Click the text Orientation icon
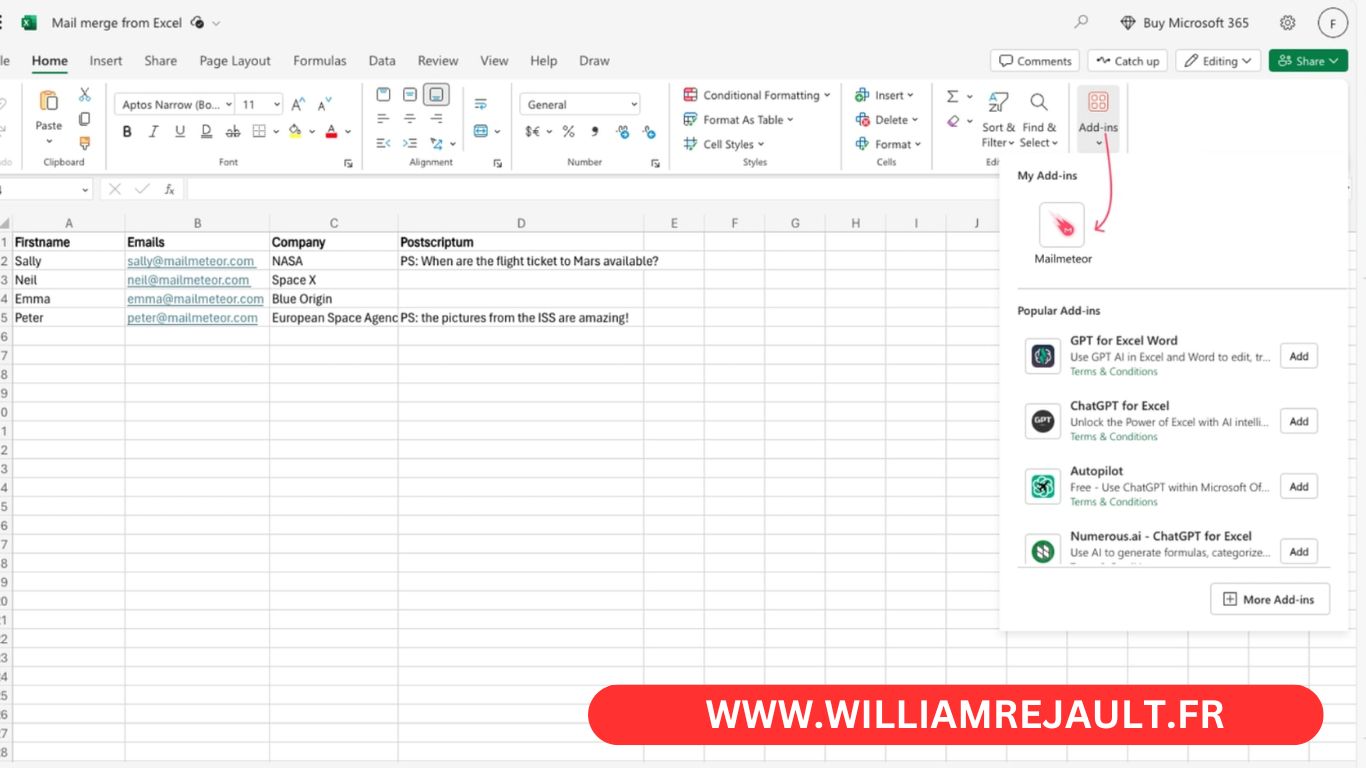The image size is (1366, 768). [x=436, y=143]
